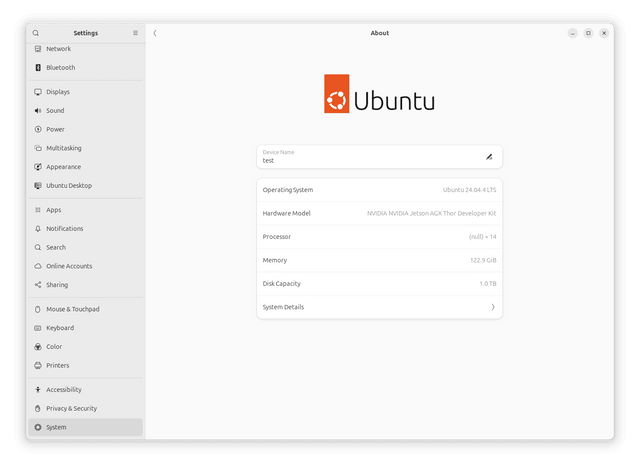This screenshot has width=640, height=468.
Task: Open the Settings search magnifier icon
Action: click(36, 33)
